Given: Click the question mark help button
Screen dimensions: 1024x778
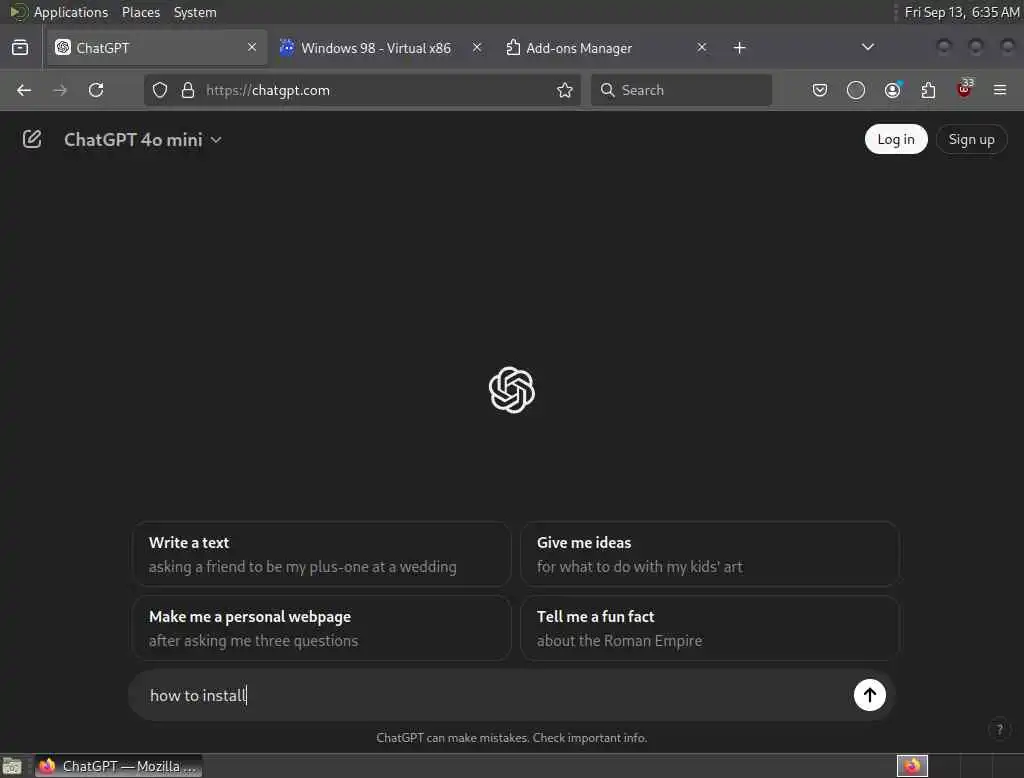Looking at the screenshot, I should (x=999, y=729).
